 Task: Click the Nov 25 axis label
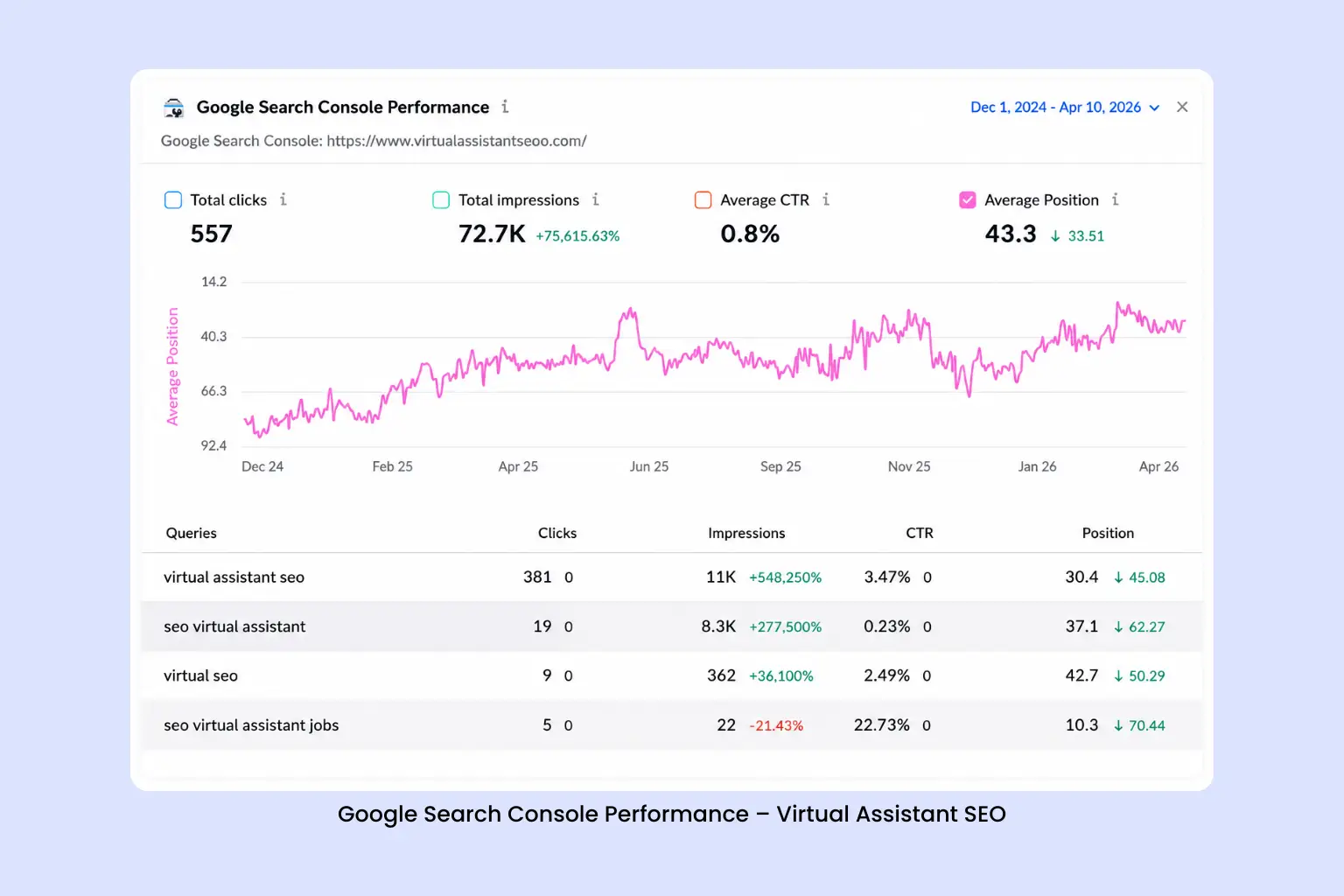(909, 466)
